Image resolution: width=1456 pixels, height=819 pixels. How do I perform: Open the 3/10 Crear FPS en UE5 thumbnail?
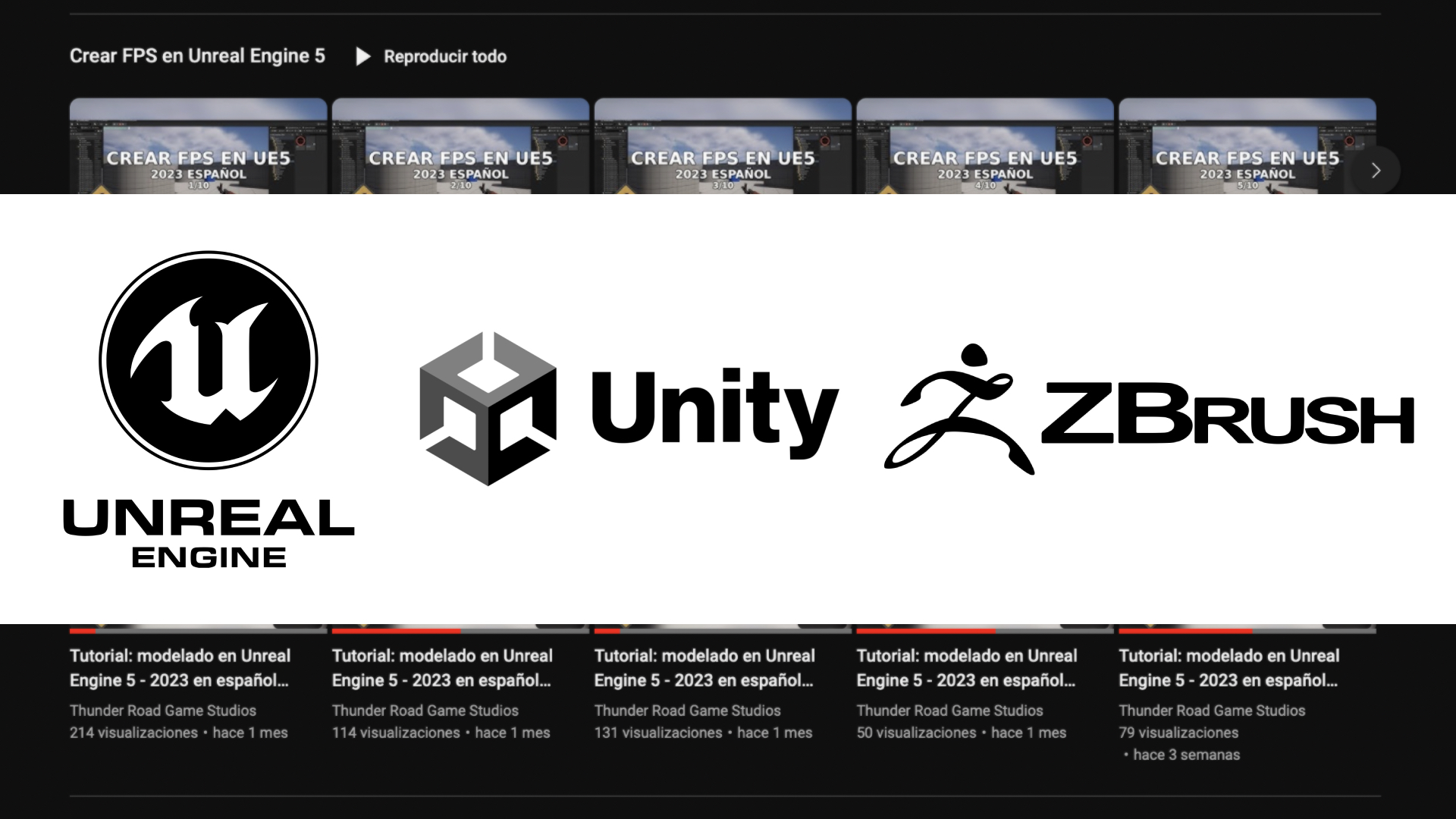pyautogui.click(x=723, y=146)
